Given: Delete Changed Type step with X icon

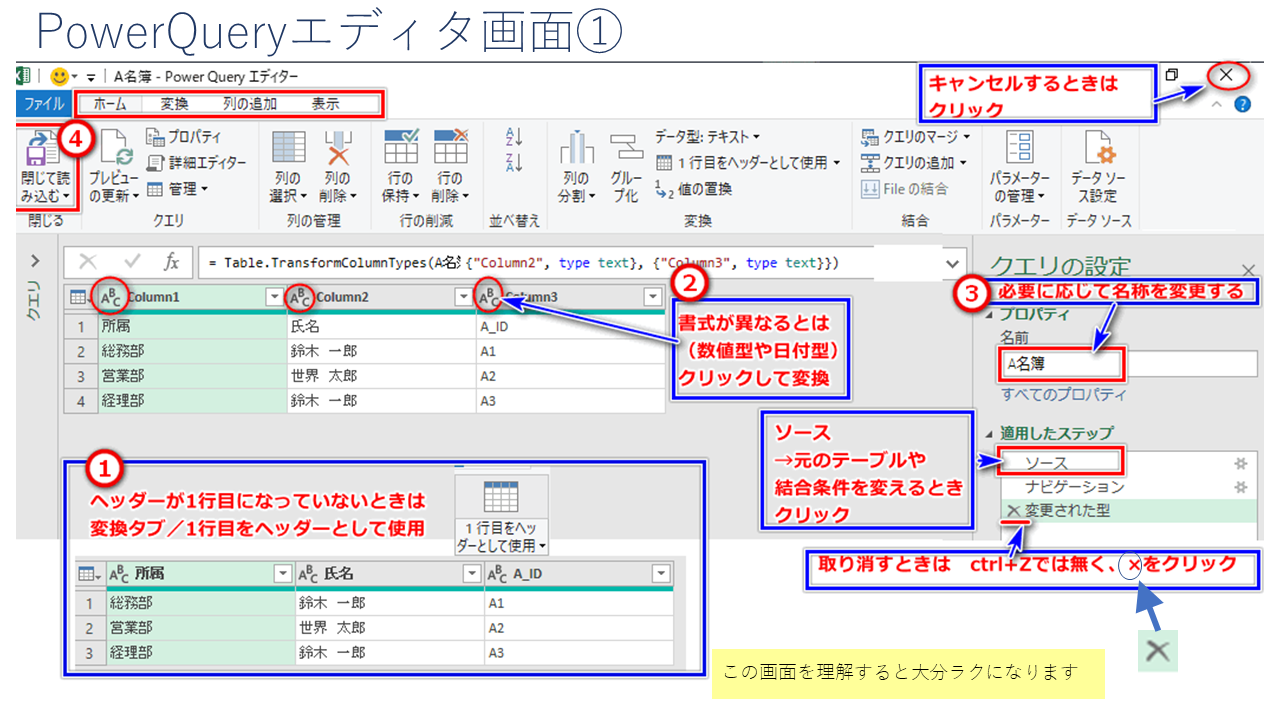Looking at the screenshot, I should click(1013, 511).
